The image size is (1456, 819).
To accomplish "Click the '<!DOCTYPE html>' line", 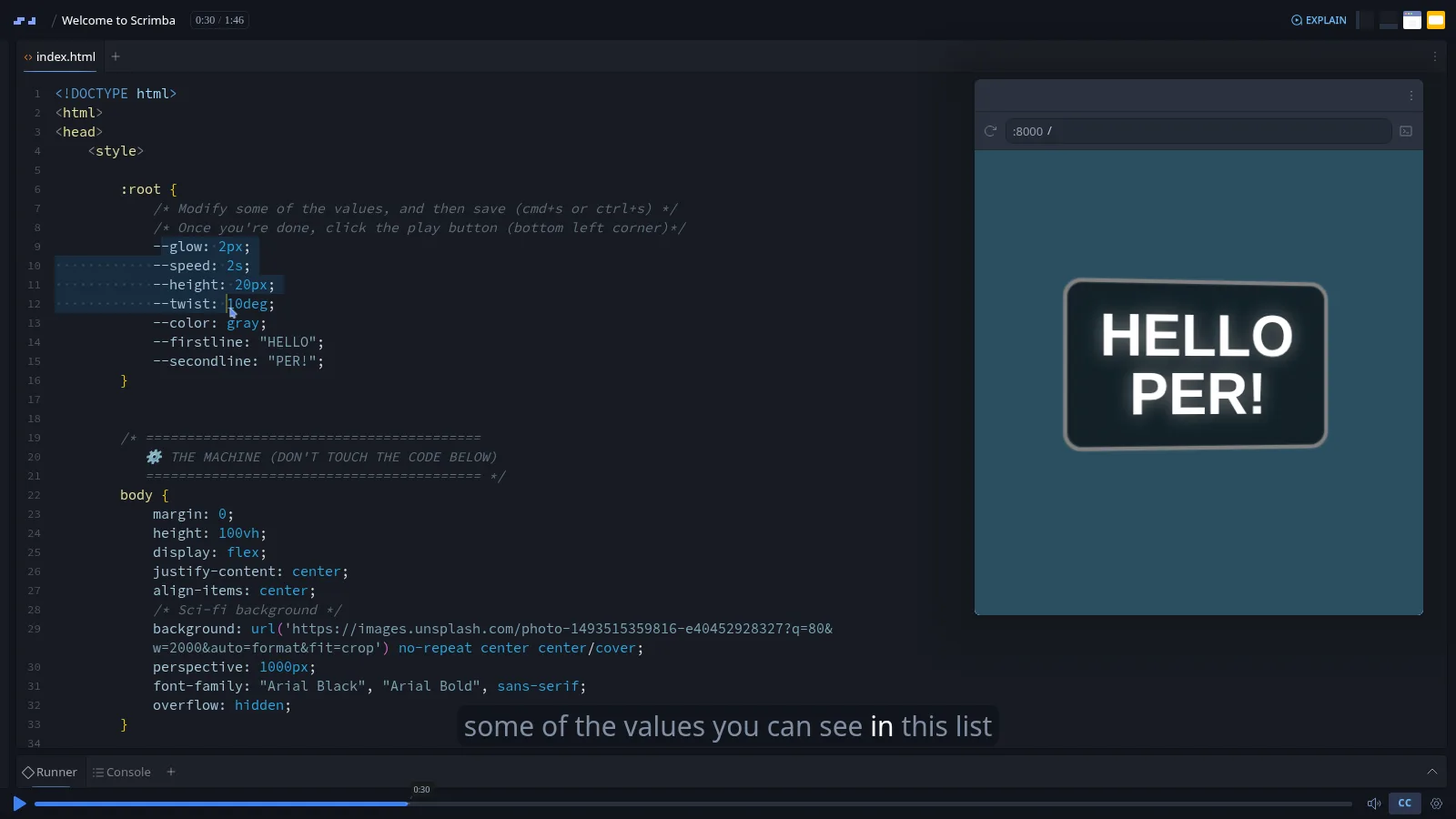I will 116,94.
